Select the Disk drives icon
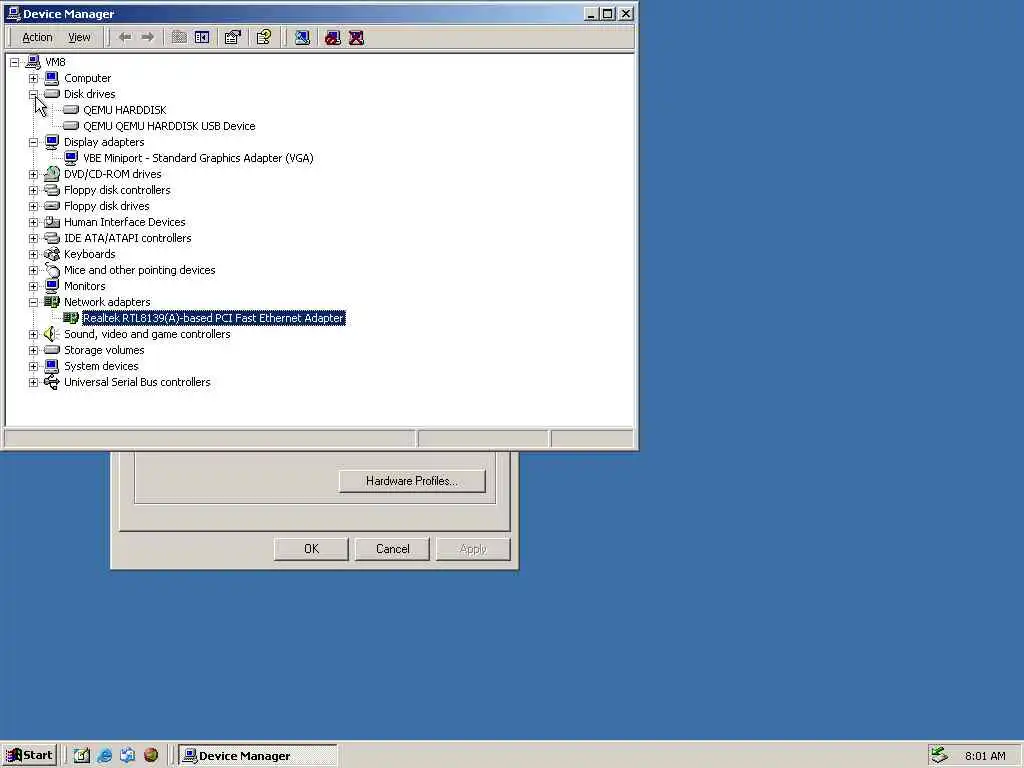 point(52,94)
